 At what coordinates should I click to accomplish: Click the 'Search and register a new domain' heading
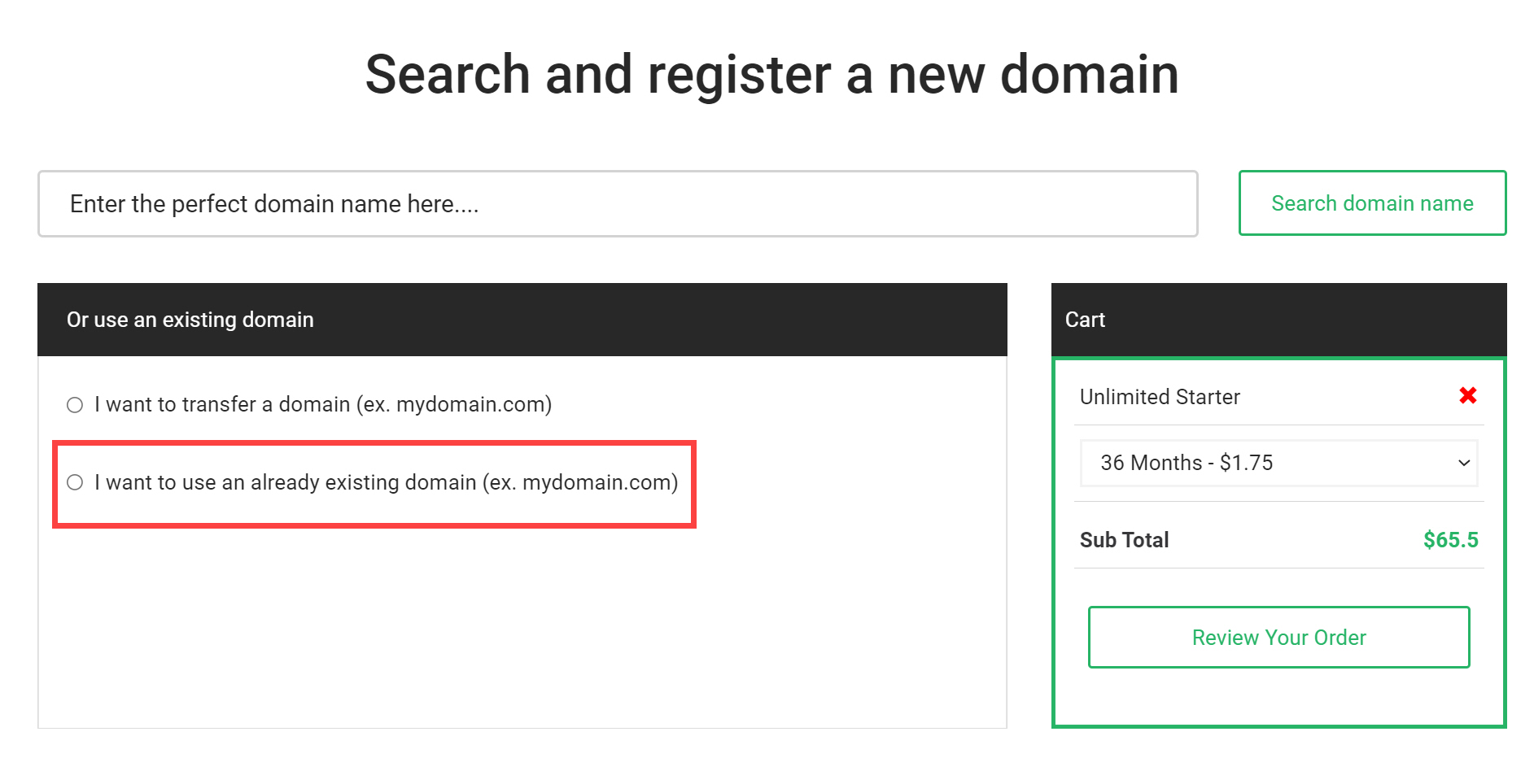771,75
